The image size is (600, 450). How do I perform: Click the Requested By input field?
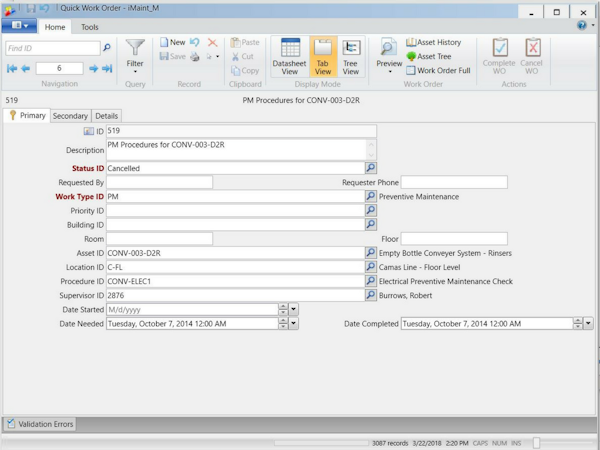coord(159,183)
